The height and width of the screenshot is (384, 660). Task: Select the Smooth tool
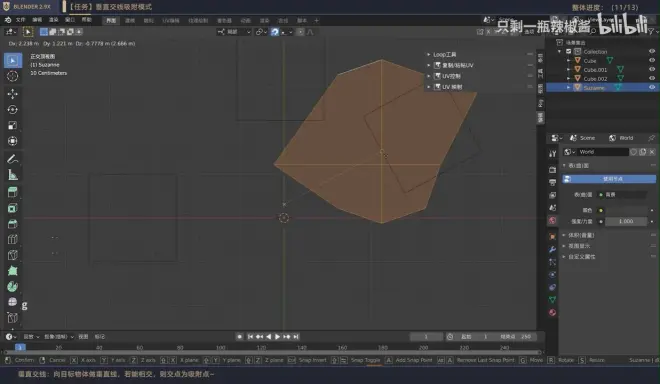(13, 302)
